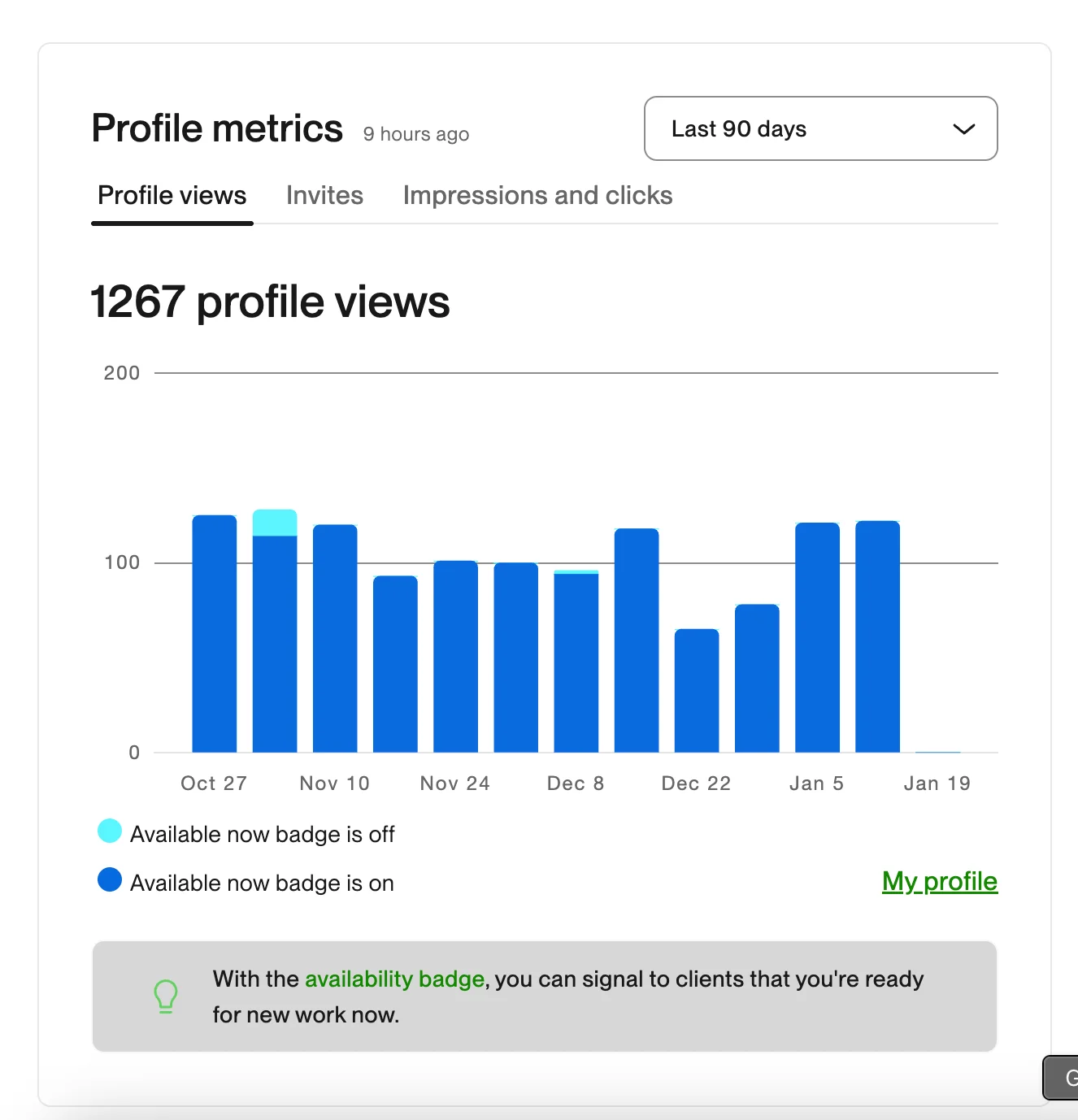Click the lightbulb tip icon

pos(166,996)
